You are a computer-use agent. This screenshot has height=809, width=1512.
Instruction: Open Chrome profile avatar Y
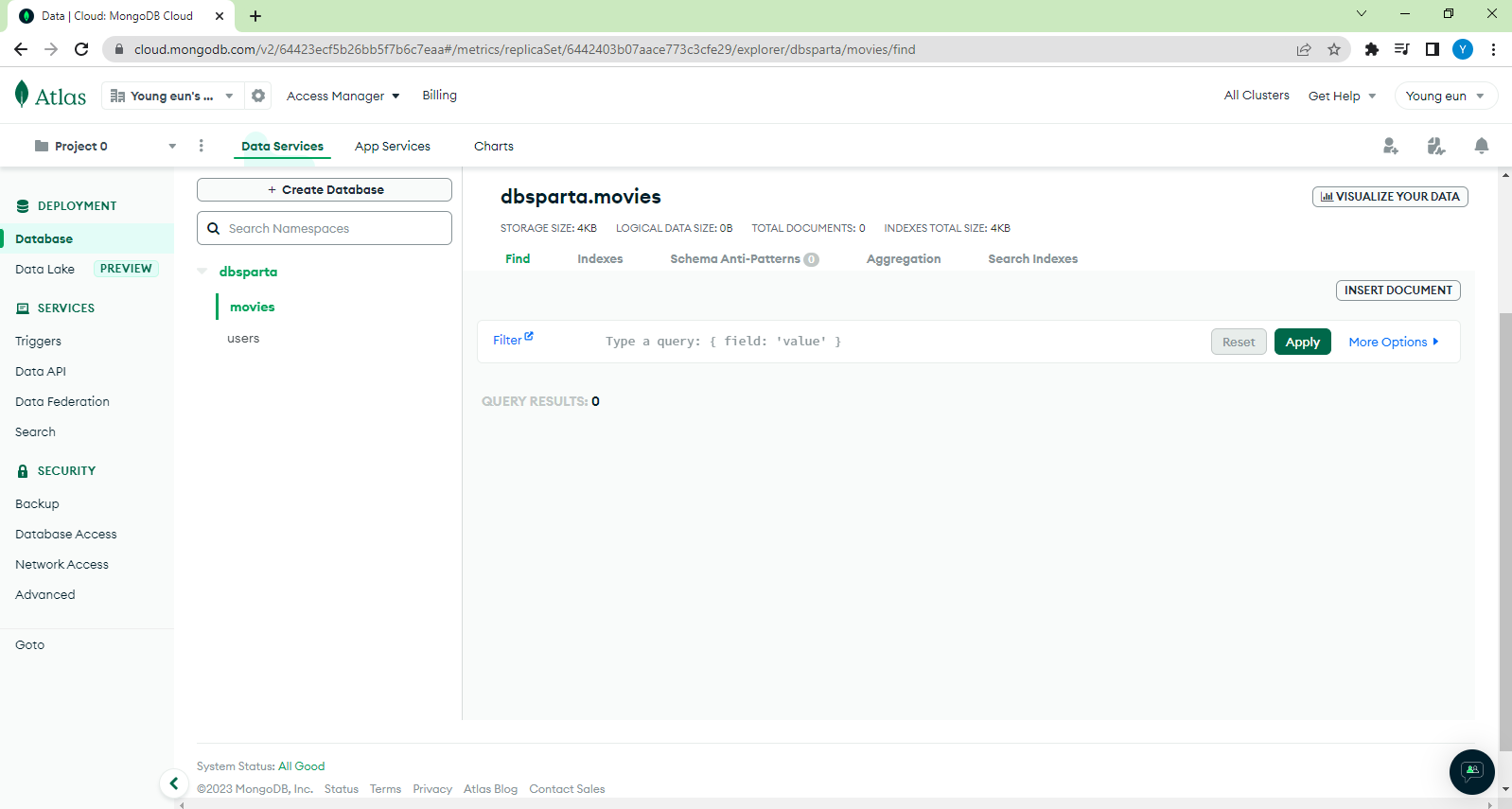point(1463,49)
